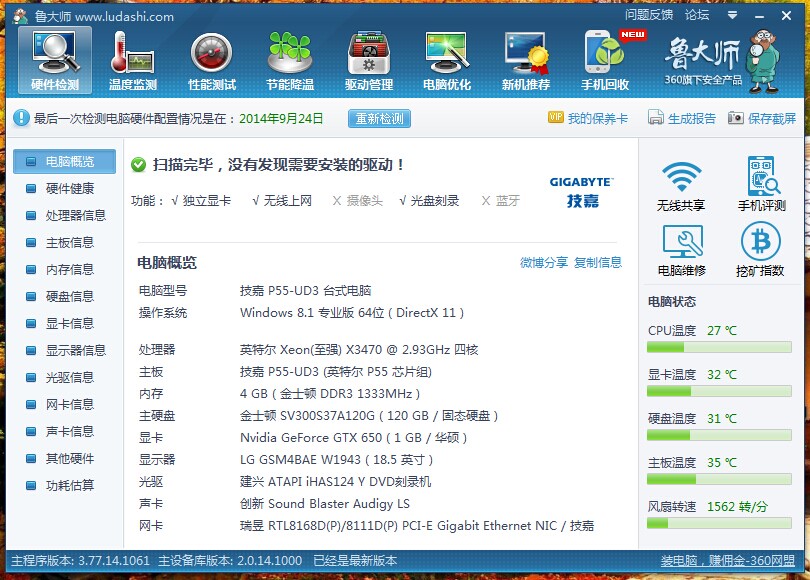Click the 电脑维修 PC repair icon
810x580 pixels.
681,250
